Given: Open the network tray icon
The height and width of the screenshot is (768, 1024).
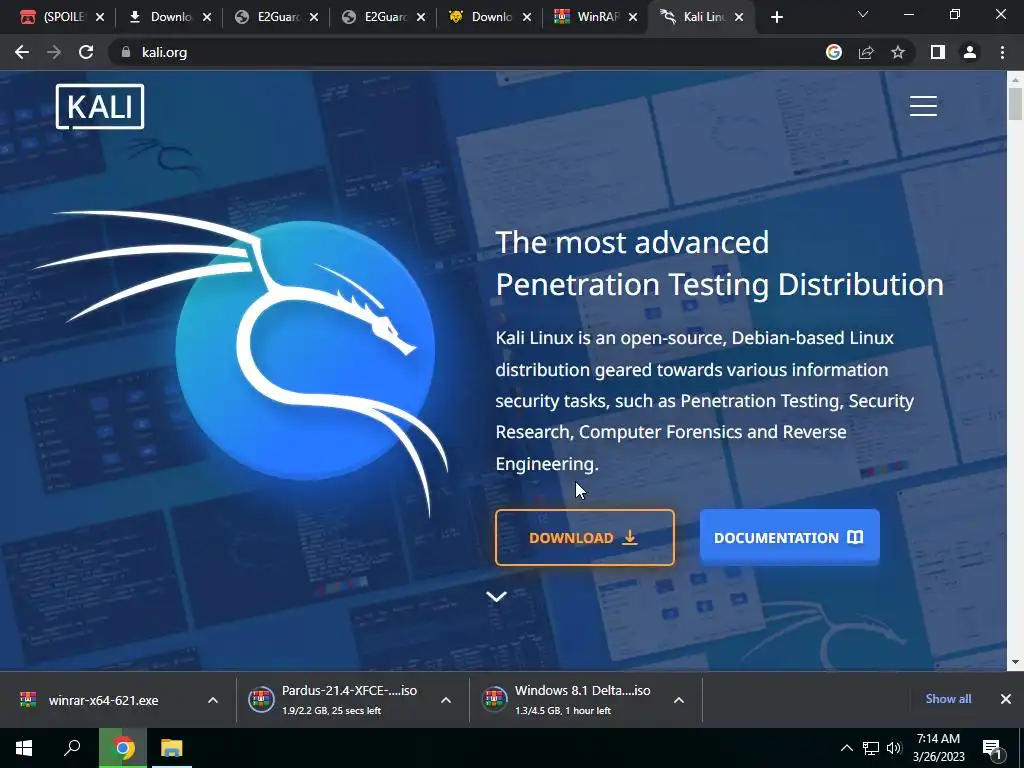Looking at the screenshot, I should pos(871,748).
